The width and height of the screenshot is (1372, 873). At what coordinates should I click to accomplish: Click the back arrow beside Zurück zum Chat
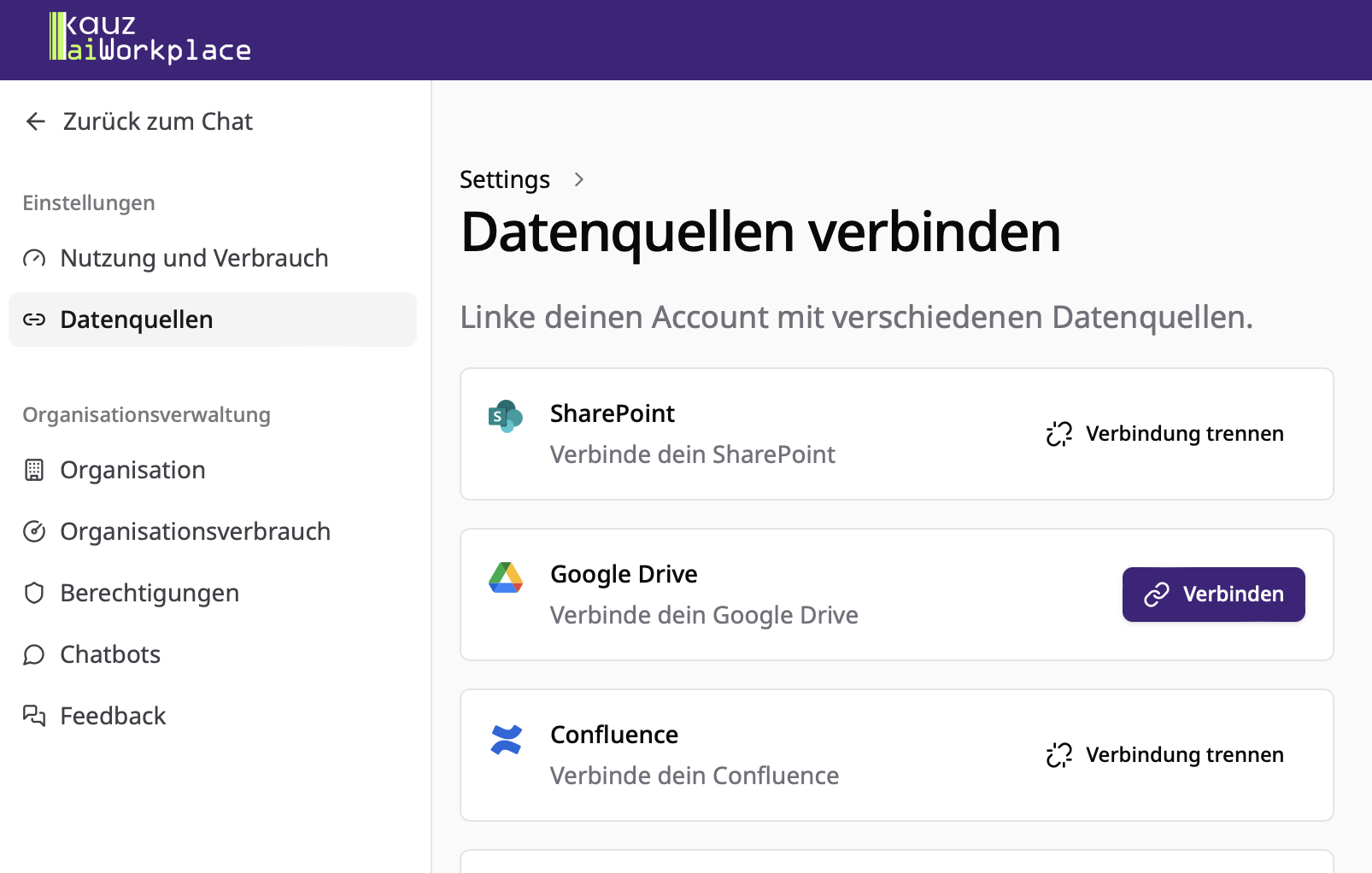click(x=35, y=121)
